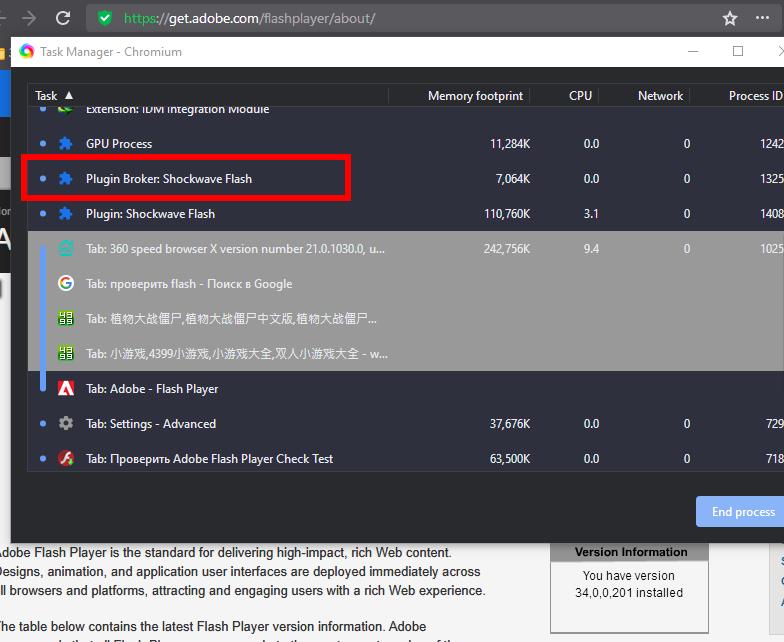The height and width of the screenshot is (642, 784).
Task: Click GPU Process puzzle piece icon
Action: 66,144
